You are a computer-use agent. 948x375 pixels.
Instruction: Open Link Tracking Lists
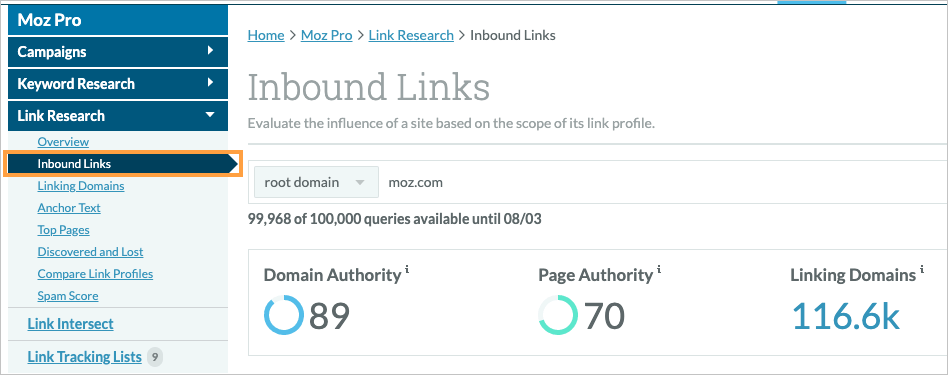pos(84,357)
